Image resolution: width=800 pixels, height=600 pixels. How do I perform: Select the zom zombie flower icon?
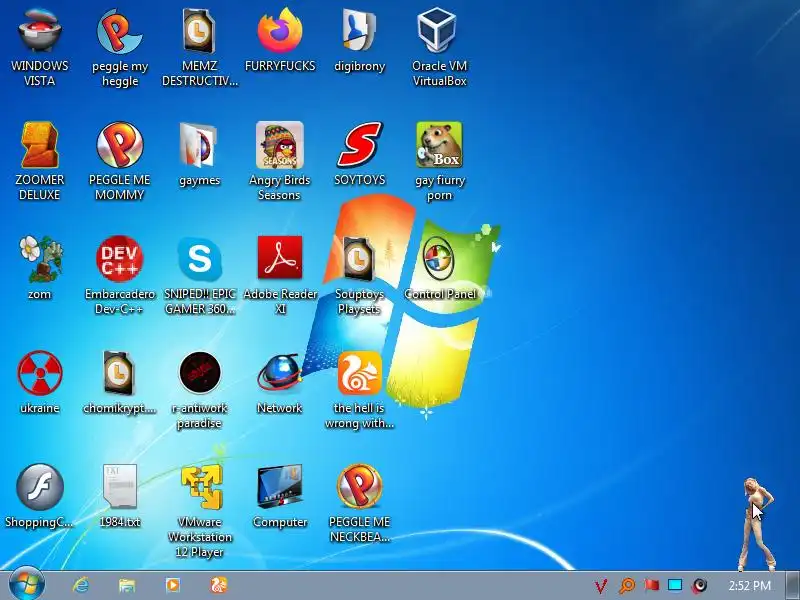click(40, 259)
